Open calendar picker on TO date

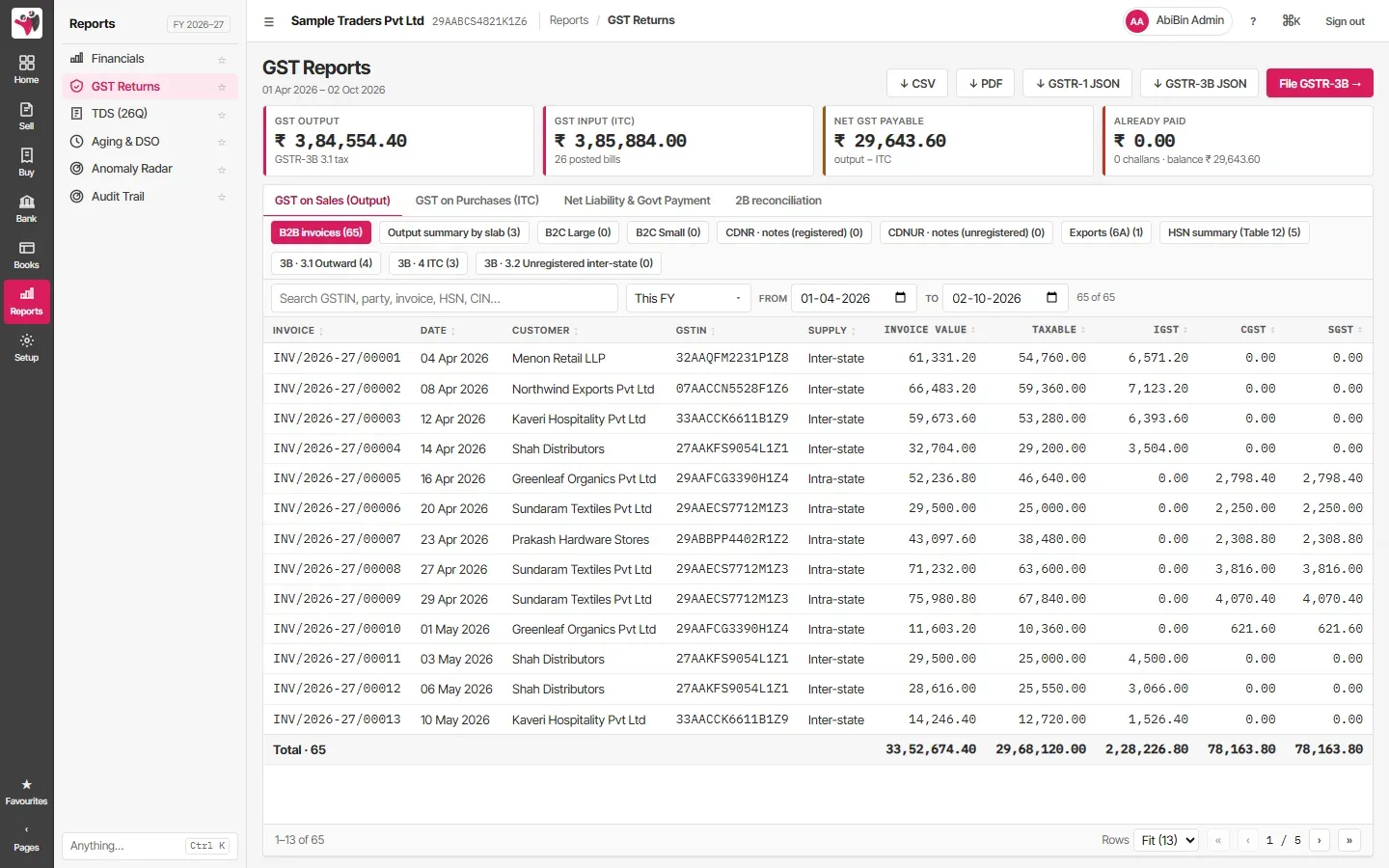(x=1051, y=298)
